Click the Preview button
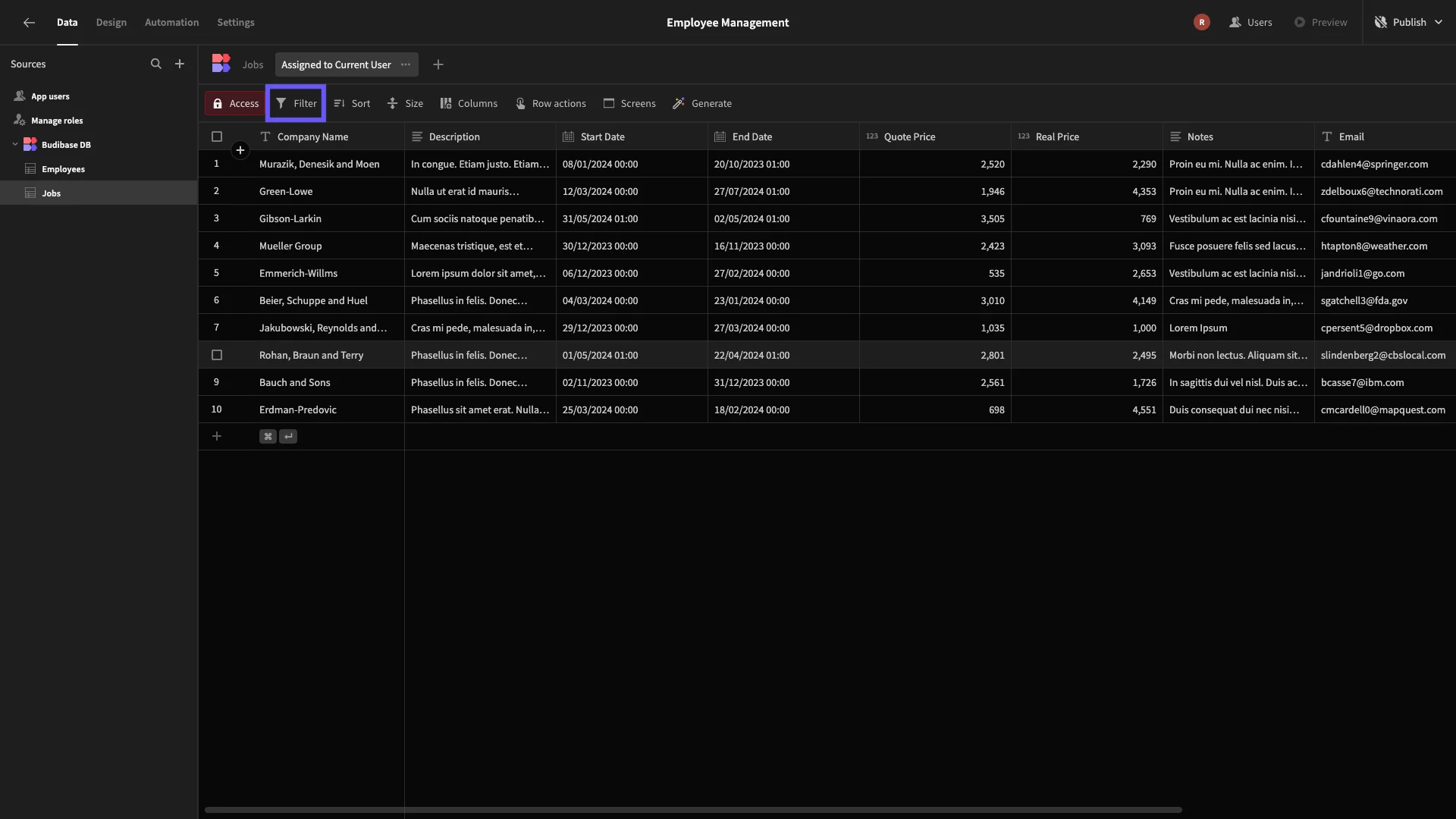 (x=1321, y=22)
